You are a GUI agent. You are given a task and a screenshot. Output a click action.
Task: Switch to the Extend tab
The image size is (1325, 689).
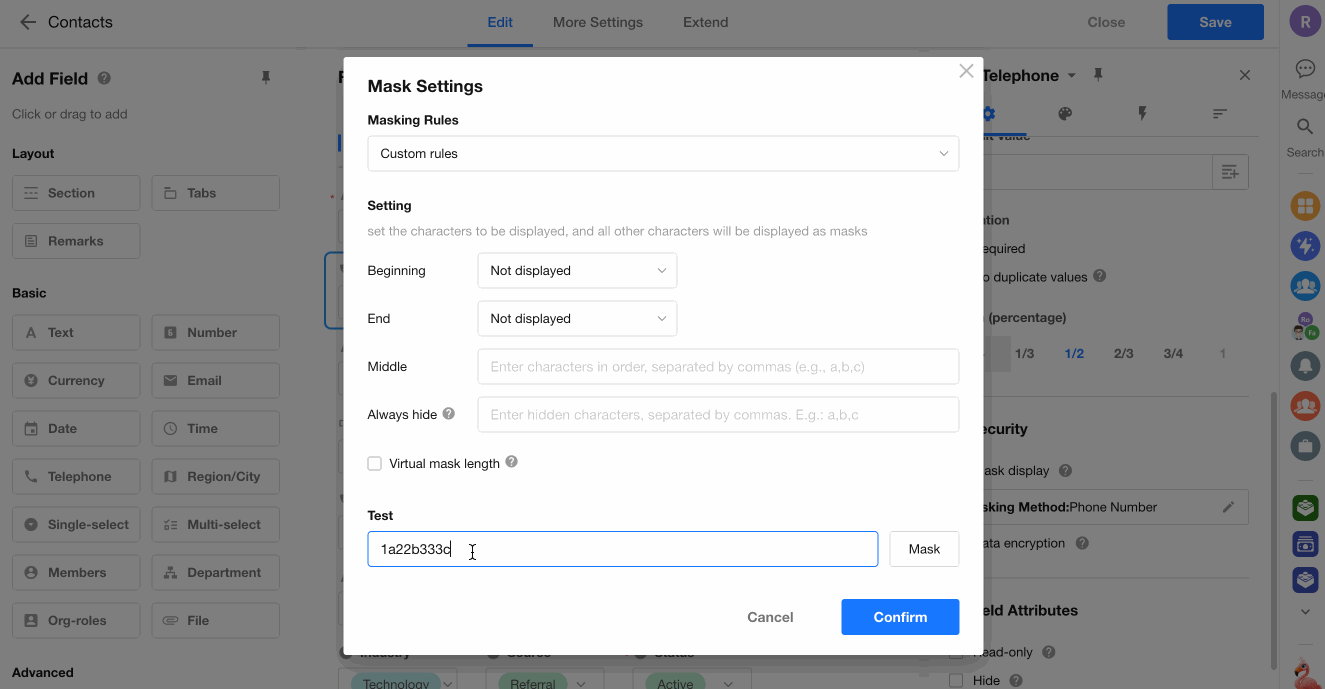(x=705, y=22)
